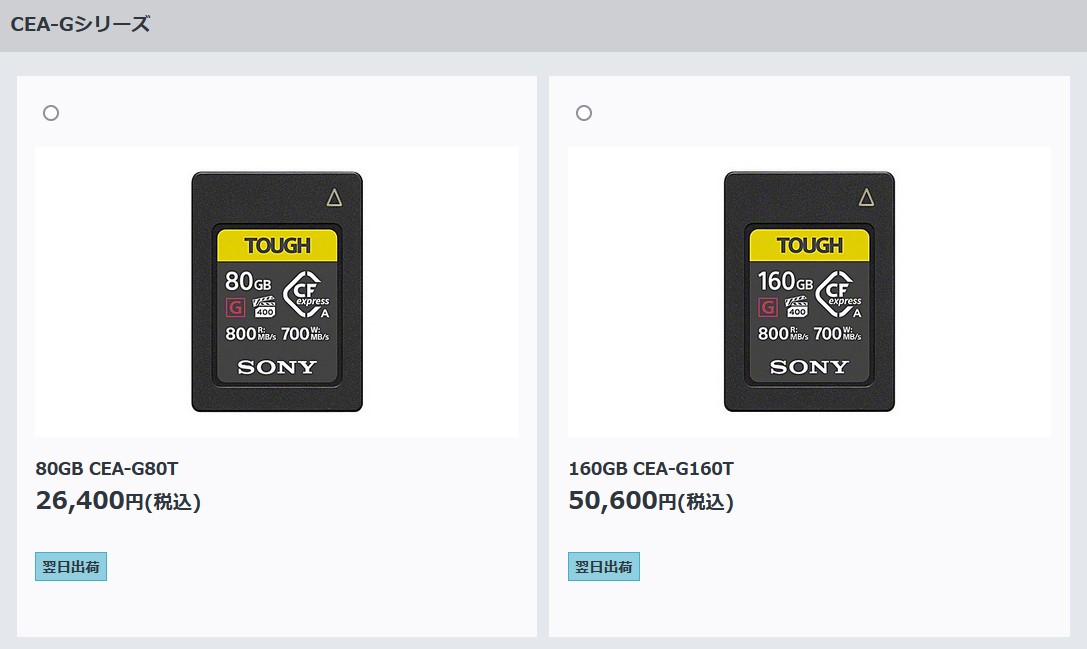
Task: Click the 翌日出荷 badge under 160GB card
Action: (604, 566)
